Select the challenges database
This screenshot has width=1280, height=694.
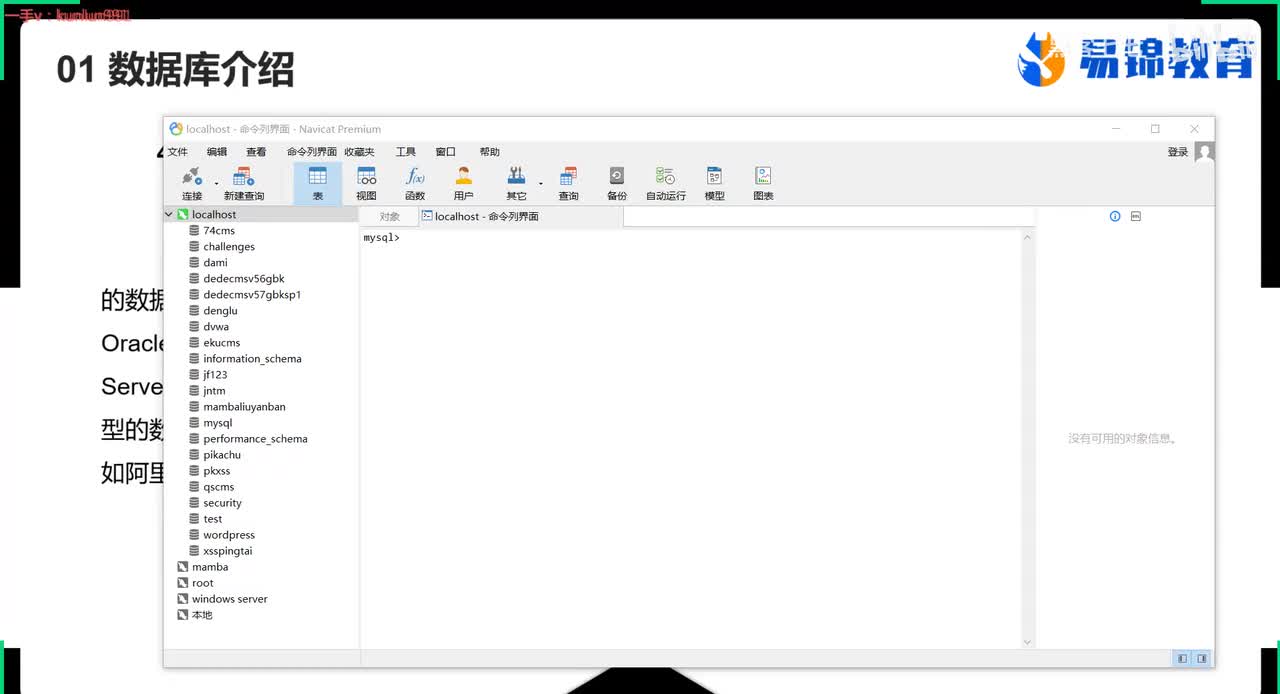coord(229,247)
